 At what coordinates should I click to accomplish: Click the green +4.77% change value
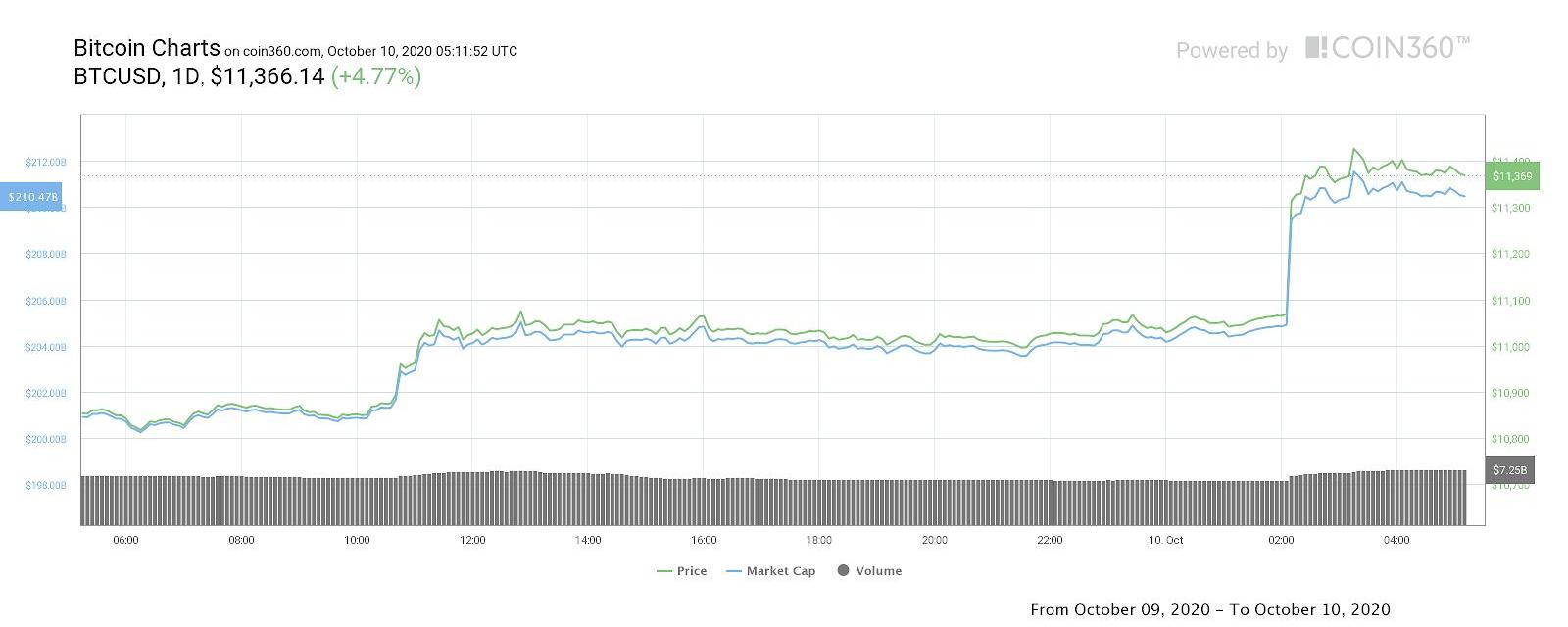point(376,76)
